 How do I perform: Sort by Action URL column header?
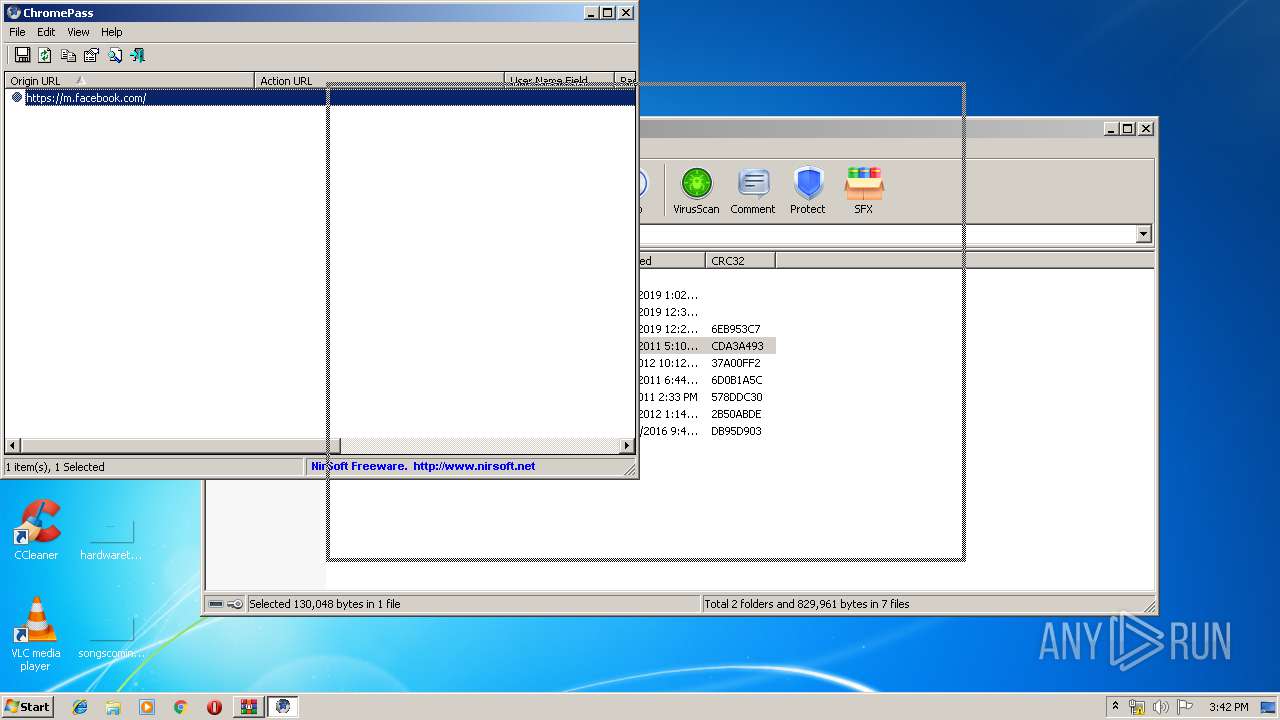pyautogui.click(x=379, y=81)
